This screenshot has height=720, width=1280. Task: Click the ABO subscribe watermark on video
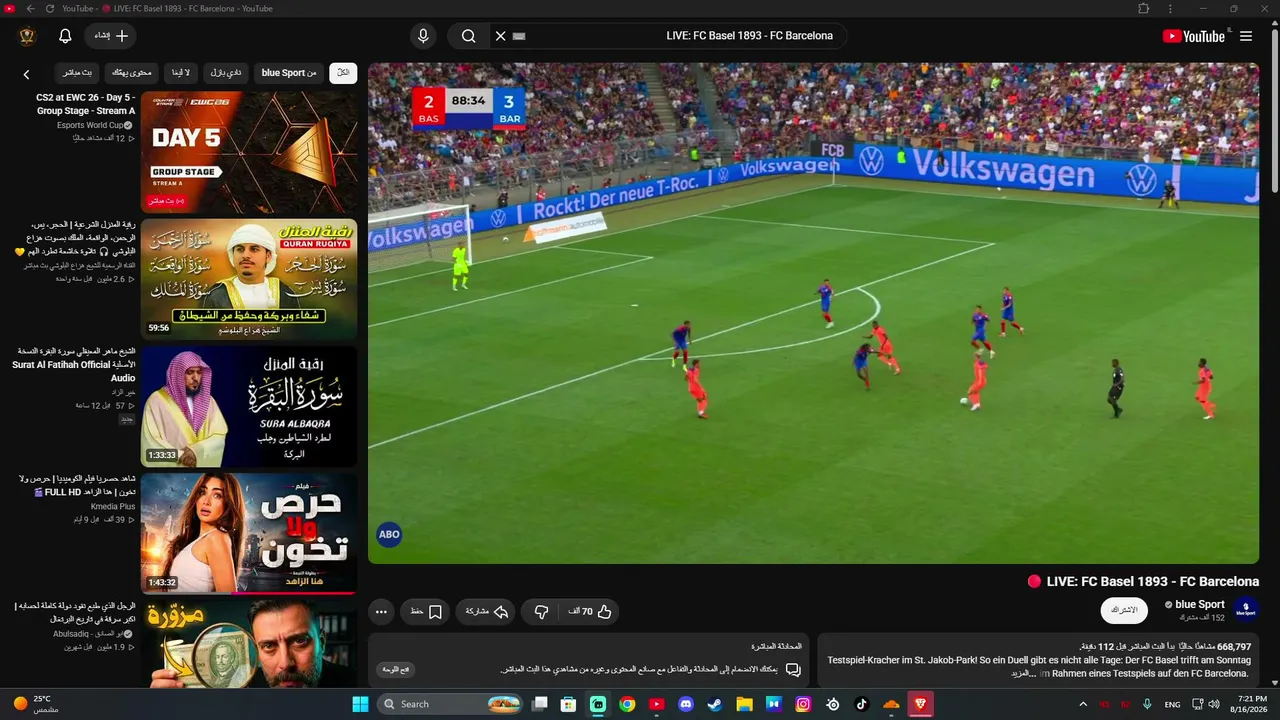[x=389, y=534]
